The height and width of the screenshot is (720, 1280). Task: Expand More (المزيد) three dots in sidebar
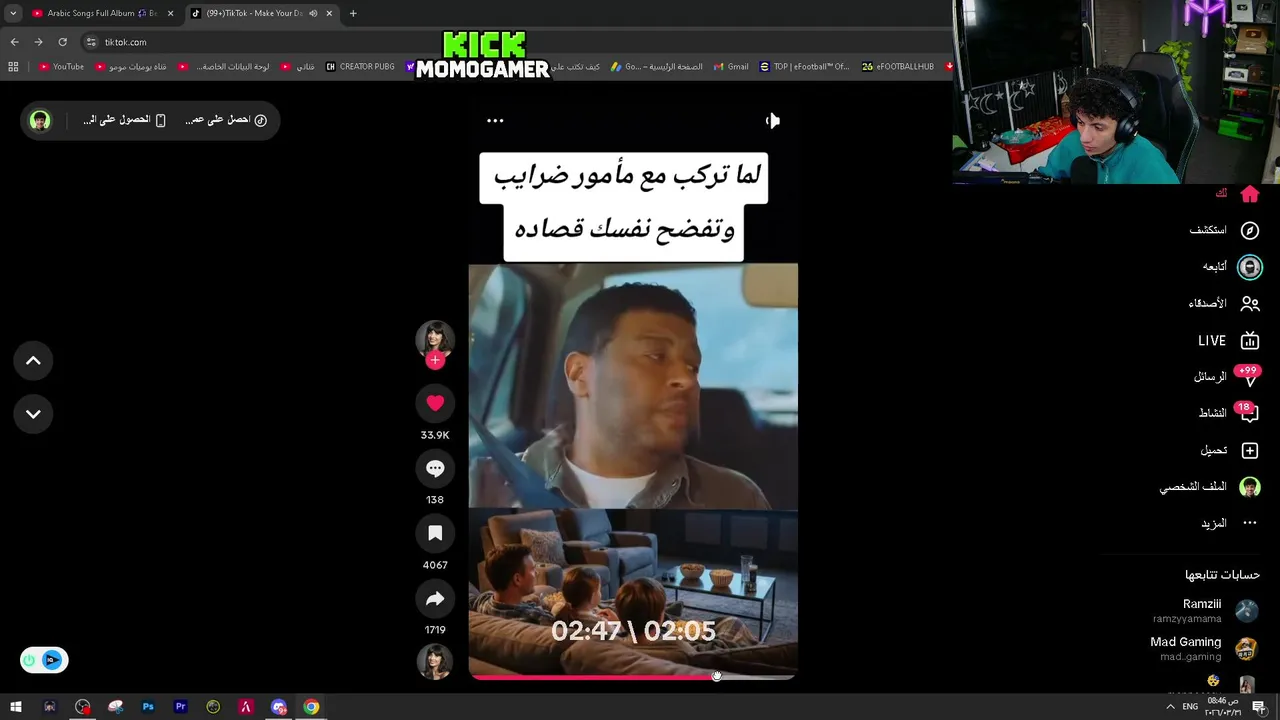pyautogui.click(x=1229, y=523)
